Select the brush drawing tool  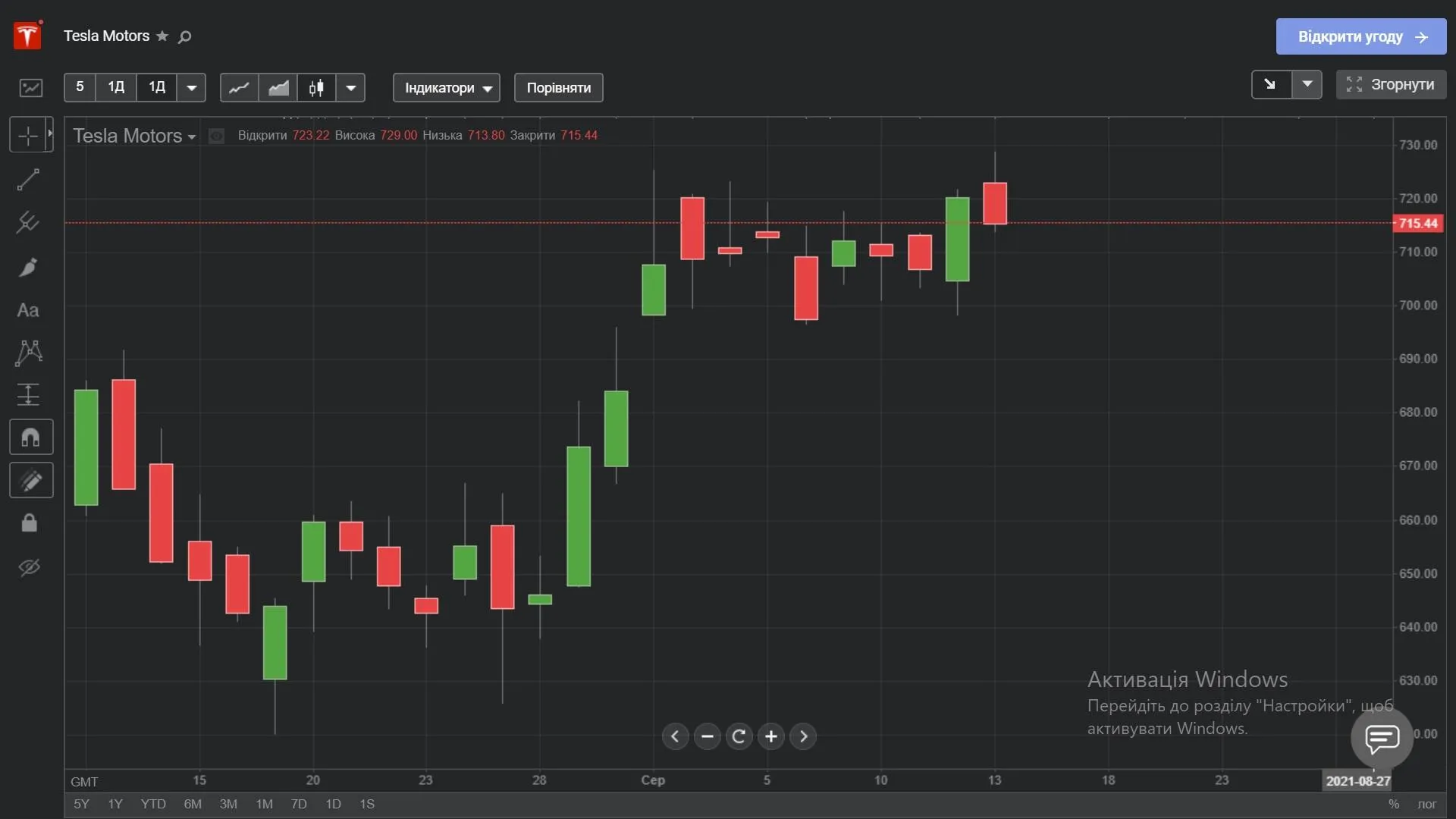tap(28, 267)
